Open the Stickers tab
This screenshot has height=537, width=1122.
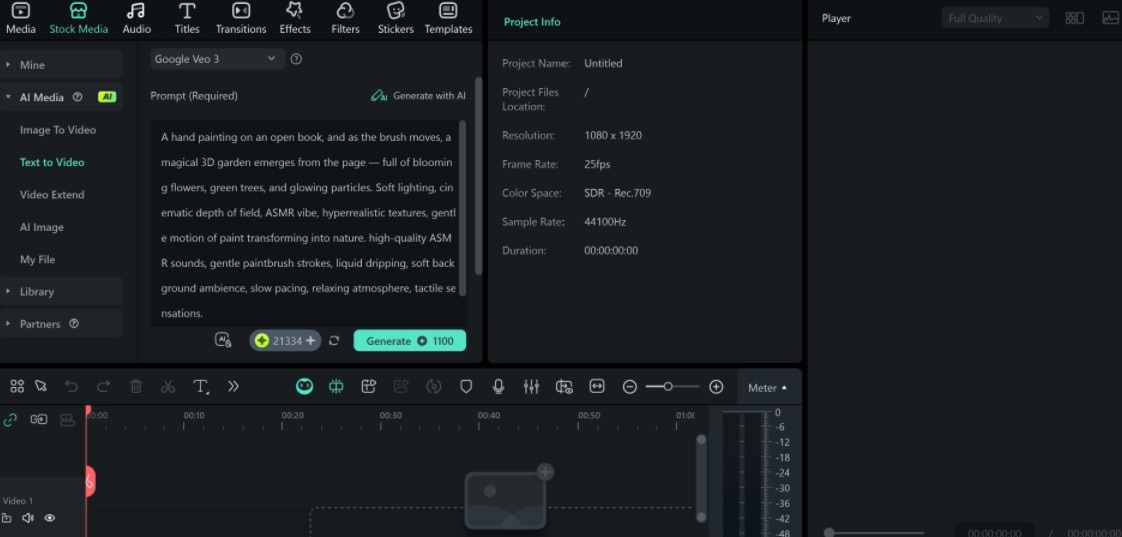click(x=396, y=19)
